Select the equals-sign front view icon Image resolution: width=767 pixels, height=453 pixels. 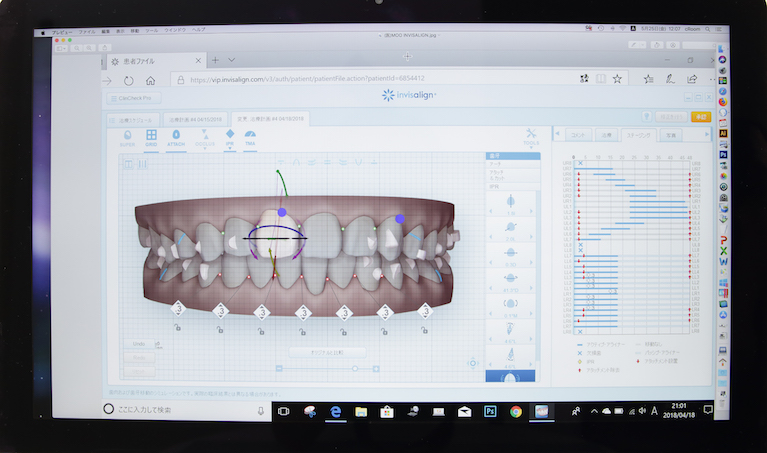tap(327, 162)
